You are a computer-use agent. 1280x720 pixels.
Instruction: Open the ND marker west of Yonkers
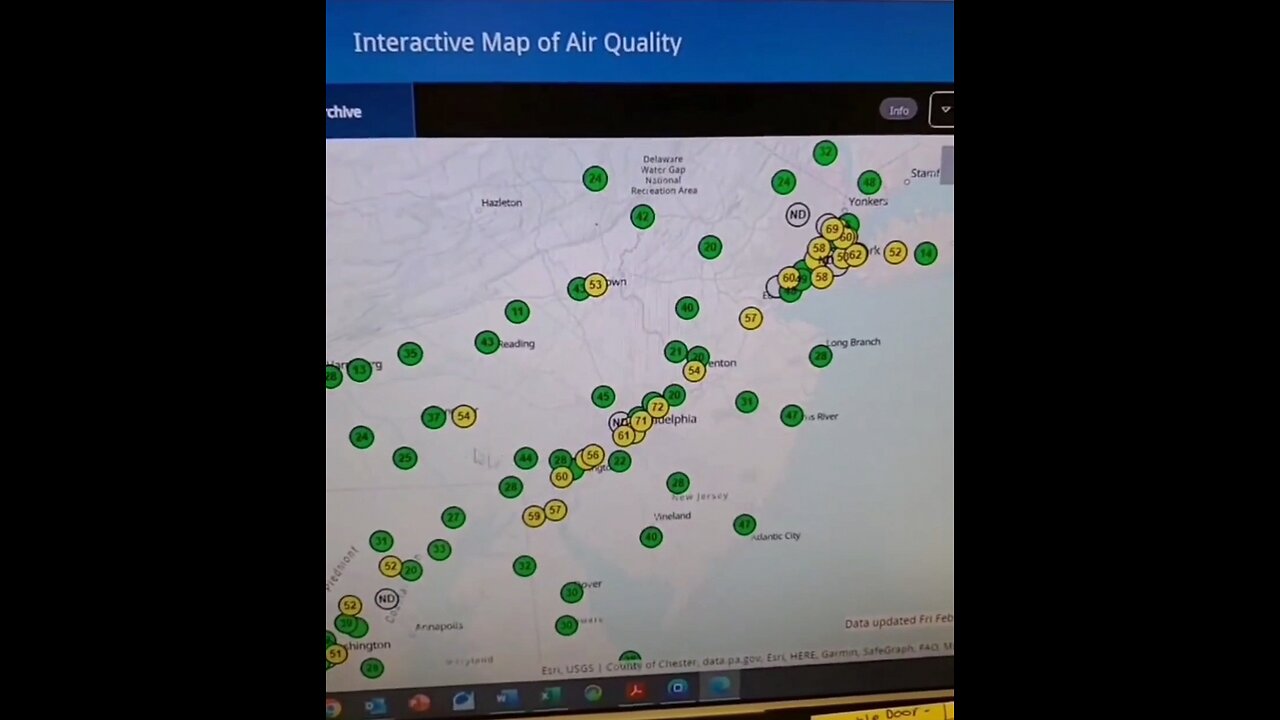(797, 214)
